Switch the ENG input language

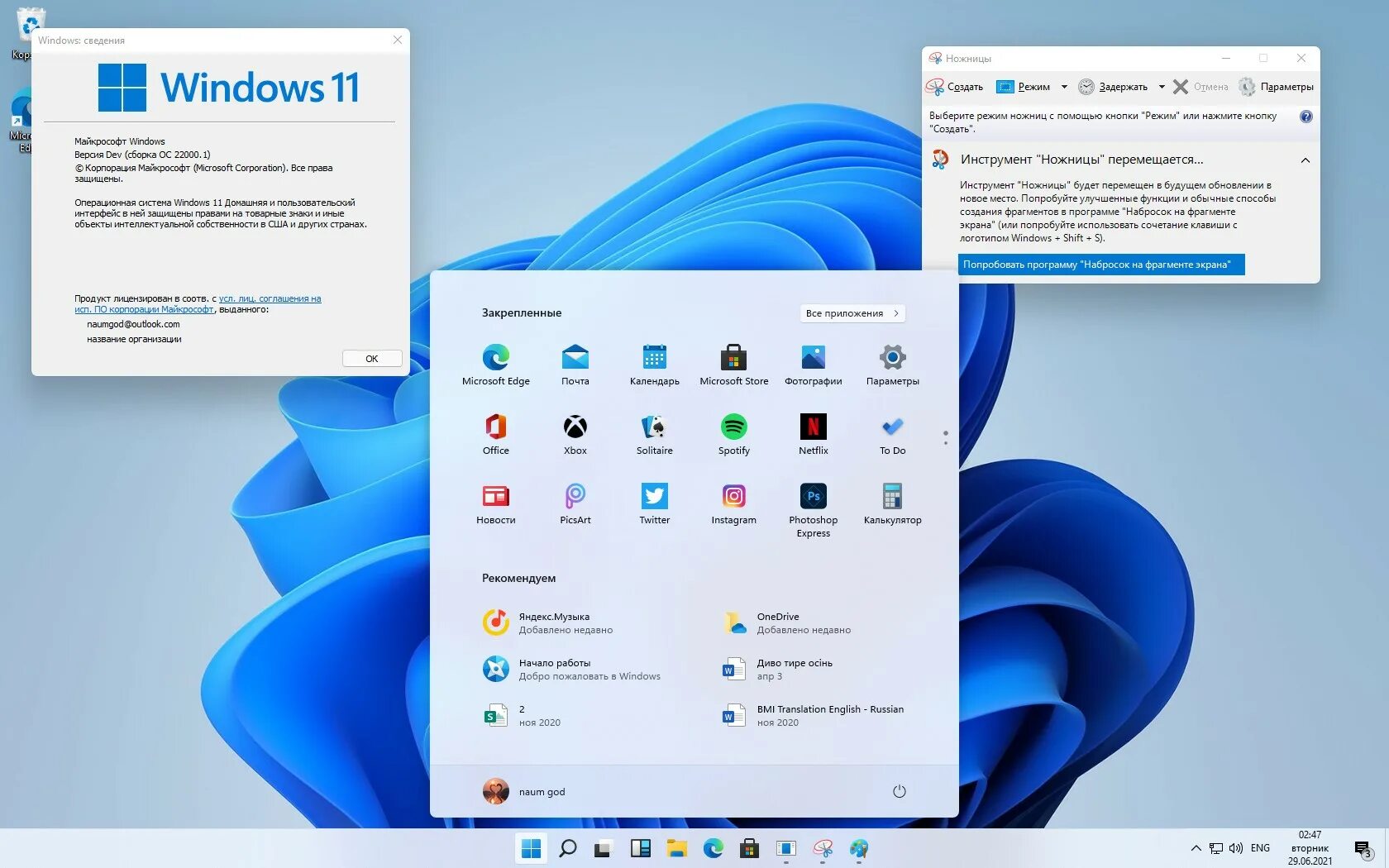[1260, 848]
